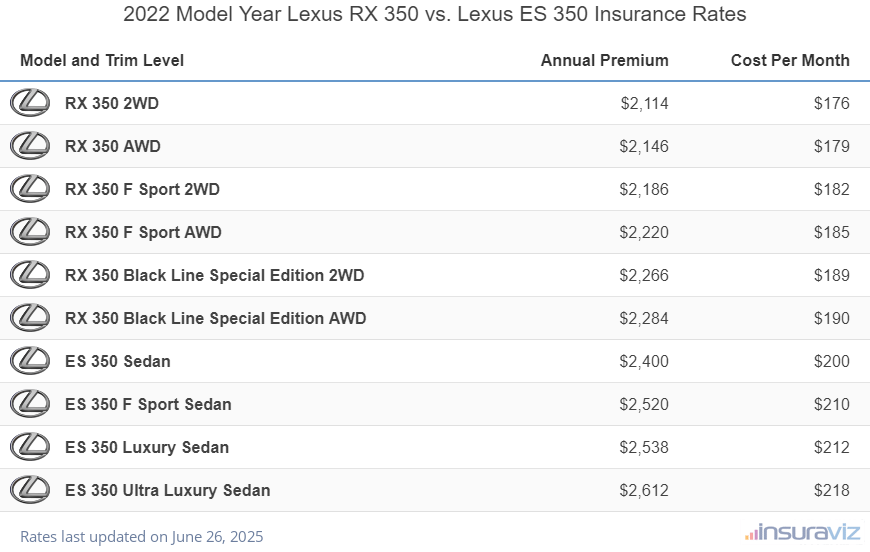
Task: Select the RX 350 2WD row label
Action: (112, 103)
